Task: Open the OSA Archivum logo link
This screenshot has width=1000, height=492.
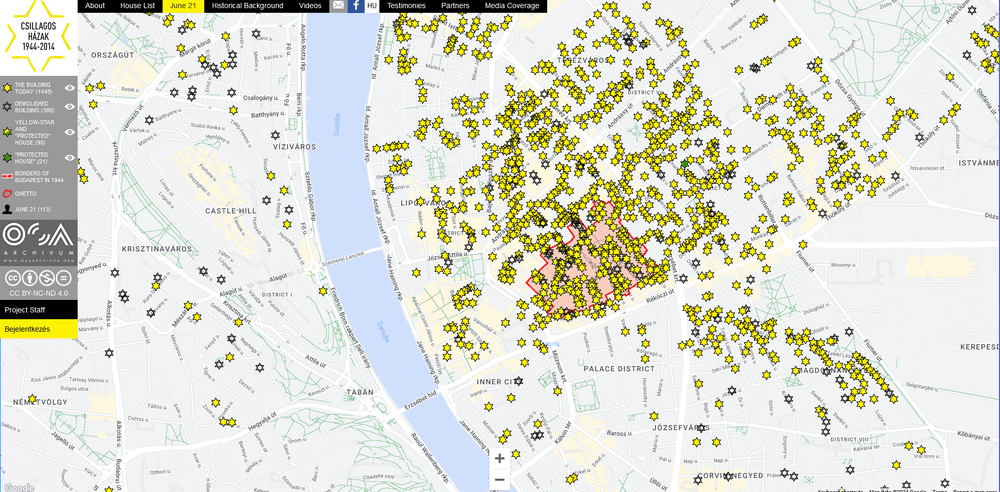Action: 38,242
